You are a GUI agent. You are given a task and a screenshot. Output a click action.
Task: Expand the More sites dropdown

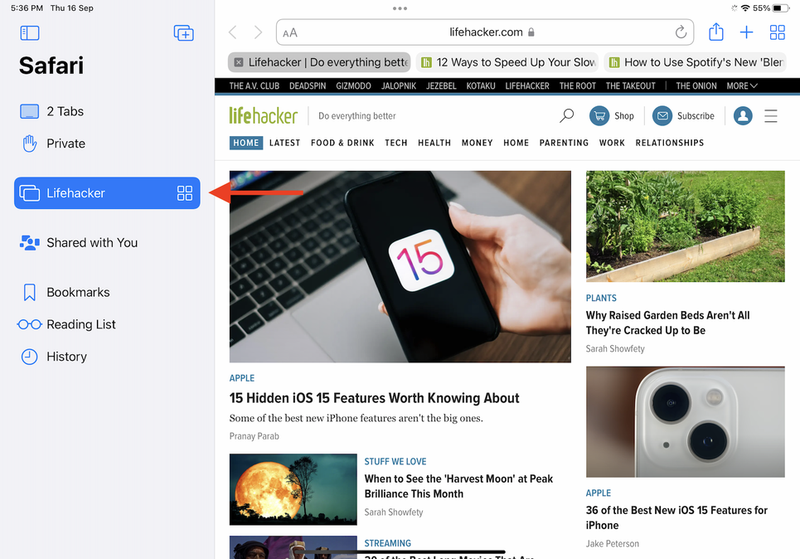pyautogui.click(x=742, y=86)
